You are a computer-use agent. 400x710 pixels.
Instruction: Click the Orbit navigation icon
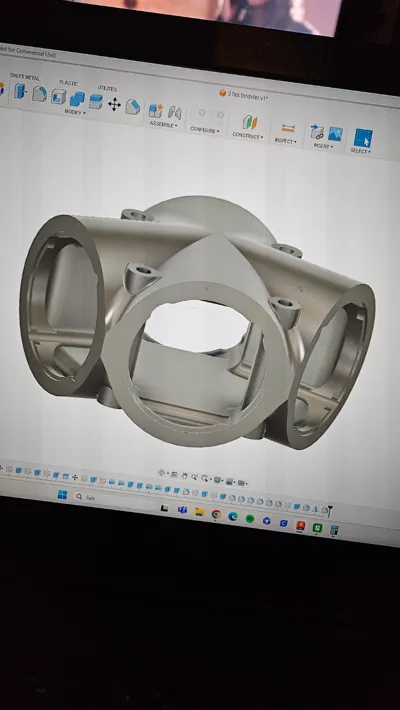161,473
